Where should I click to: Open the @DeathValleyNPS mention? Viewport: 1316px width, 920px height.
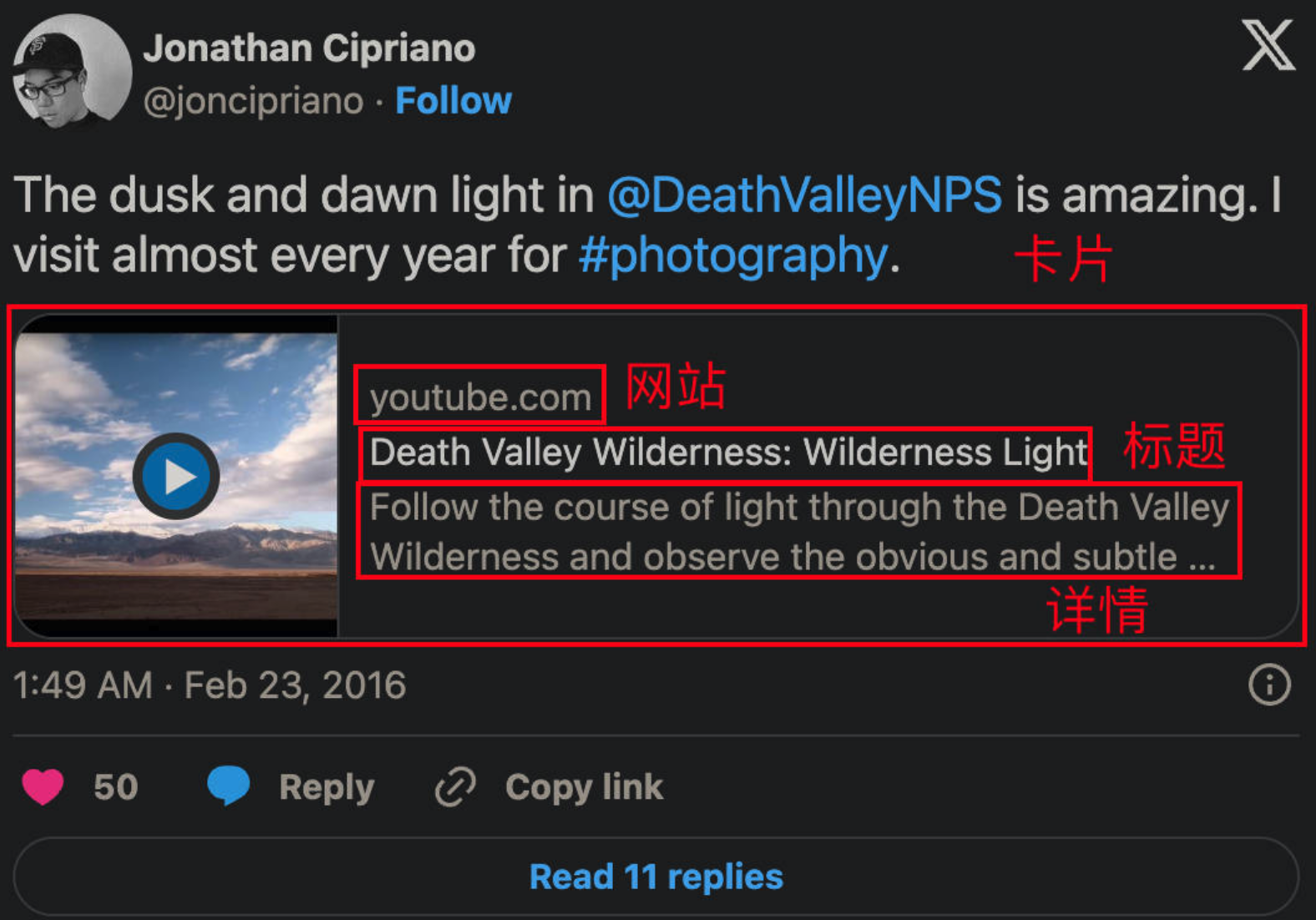click(x=804, y=195)
